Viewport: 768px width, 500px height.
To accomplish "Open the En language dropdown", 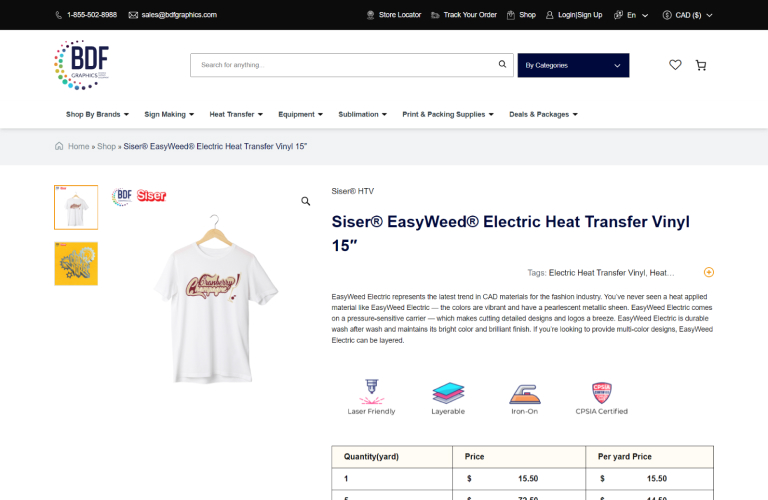I will (x=631, y=15).
